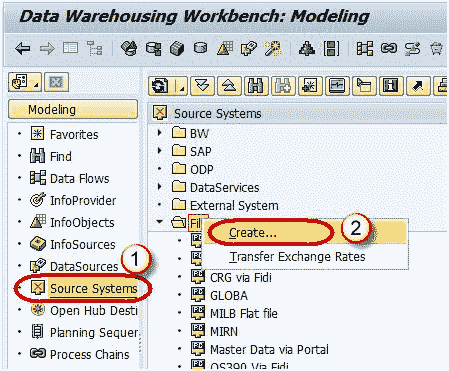Click the Back arrow in the toolbar
The width and height of the screenshot is (449, 371).
(22, 49)
